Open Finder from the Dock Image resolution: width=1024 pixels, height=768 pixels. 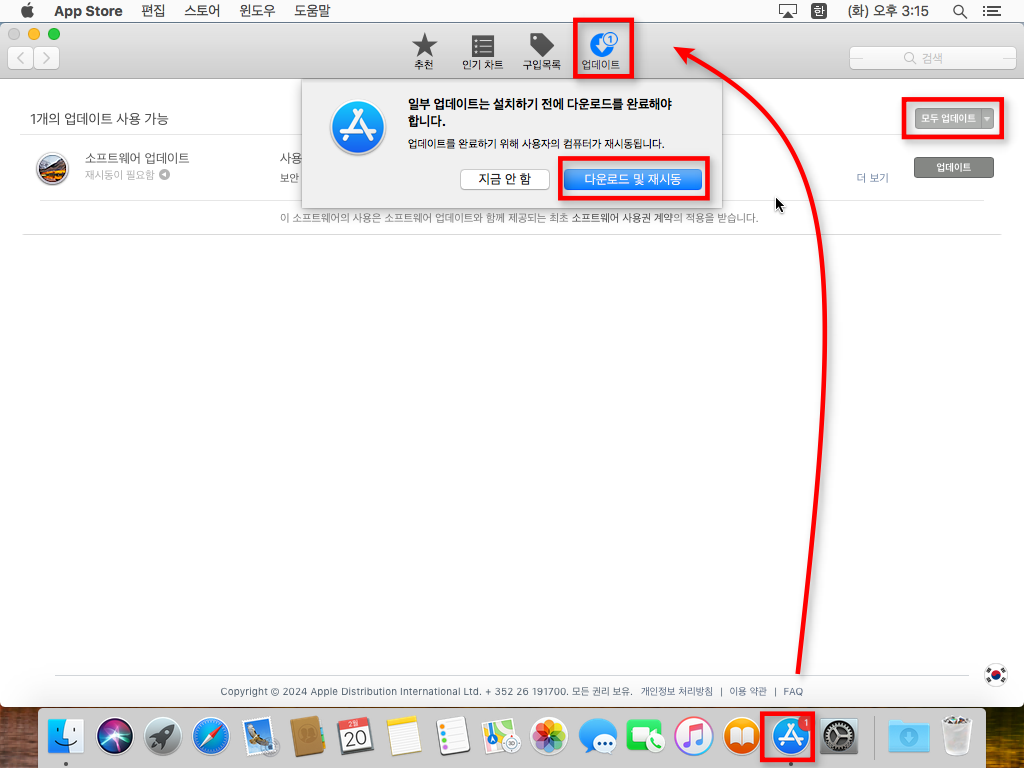66,736
